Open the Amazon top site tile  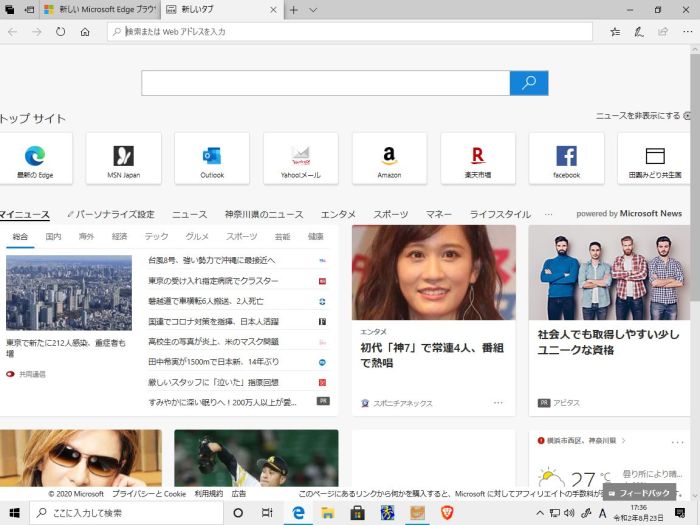[389, 158]
